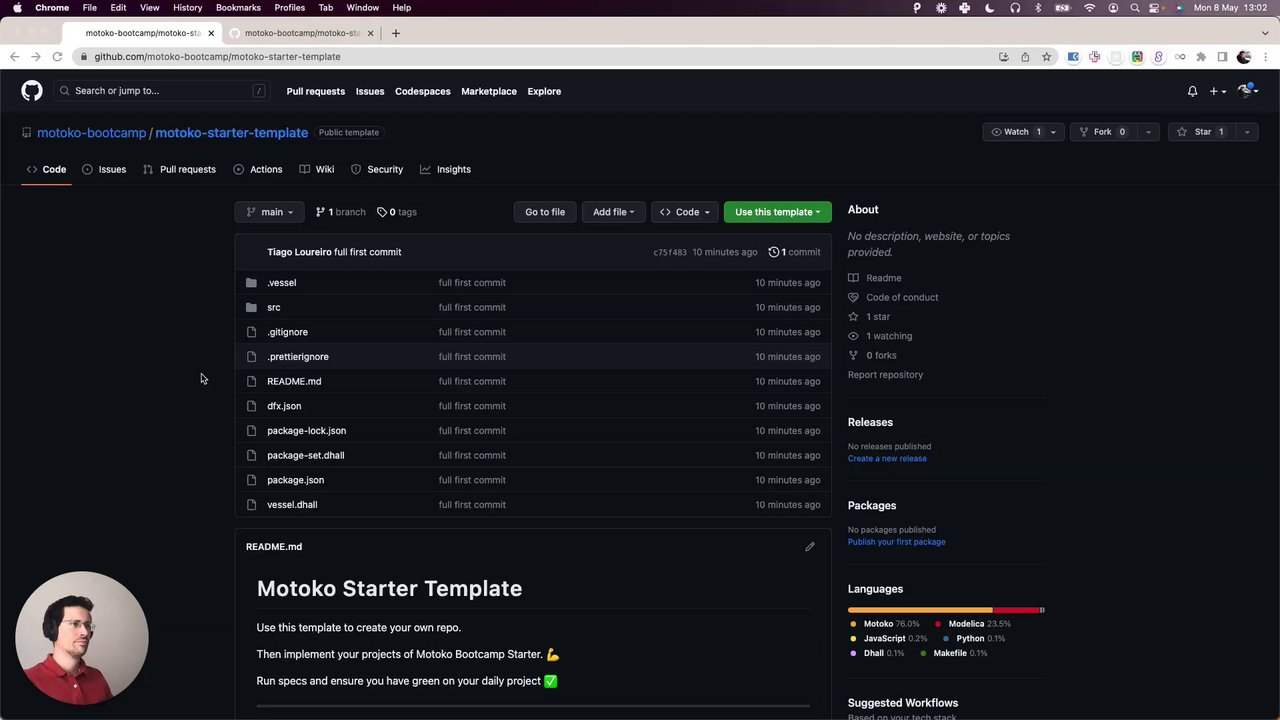Open the src folder
This screenshot has height=720, width=1280.
pos(273,307)
